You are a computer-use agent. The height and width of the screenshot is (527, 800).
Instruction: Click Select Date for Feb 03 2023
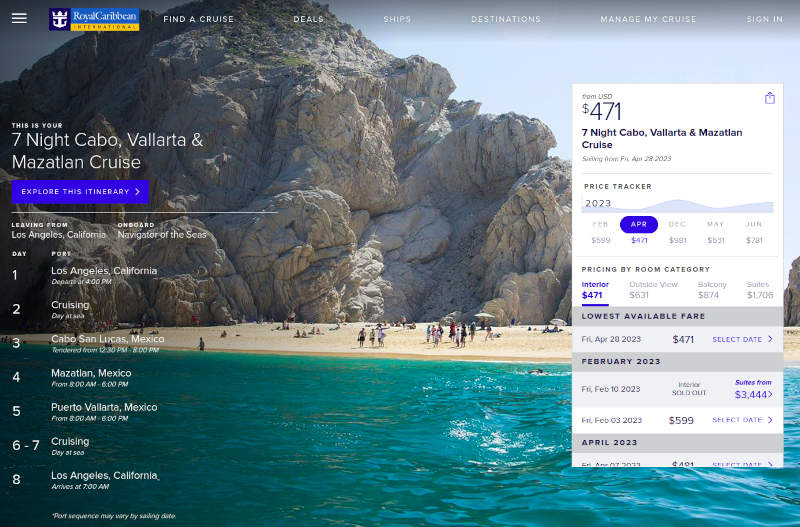tap(742, 420)
